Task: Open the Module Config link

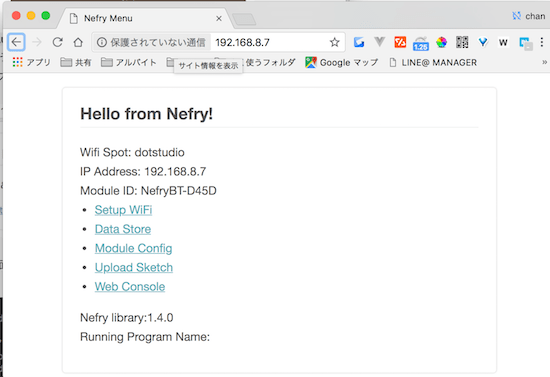Action: pyautogui.click(x=133, y=248)
